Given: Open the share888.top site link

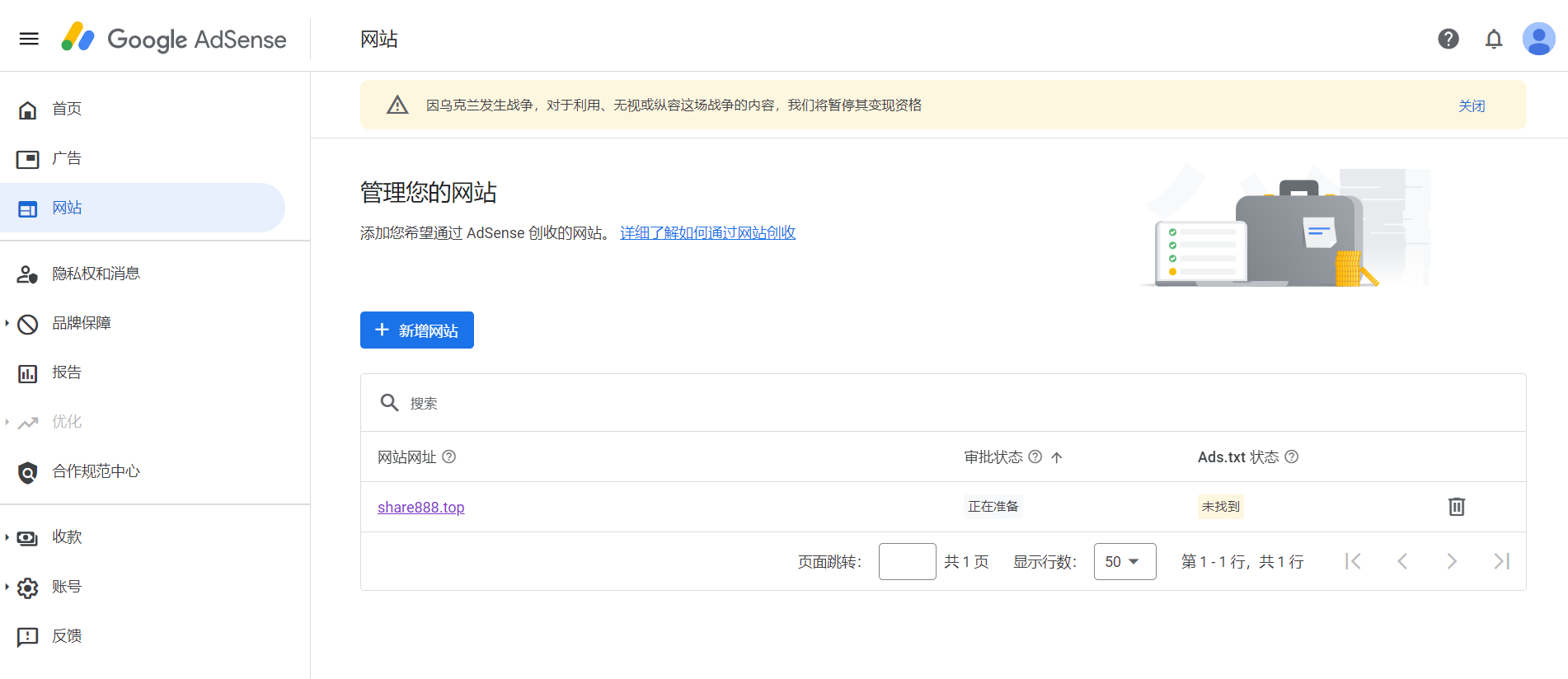Looking at the screenshot, I should 421,507.
